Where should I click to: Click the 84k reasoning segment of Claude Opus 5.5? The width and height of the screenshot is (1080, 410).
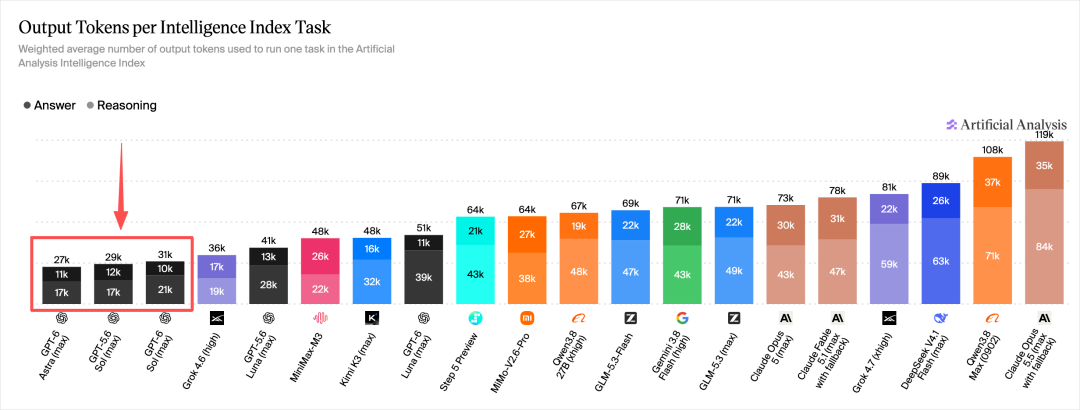[1044, 247]
